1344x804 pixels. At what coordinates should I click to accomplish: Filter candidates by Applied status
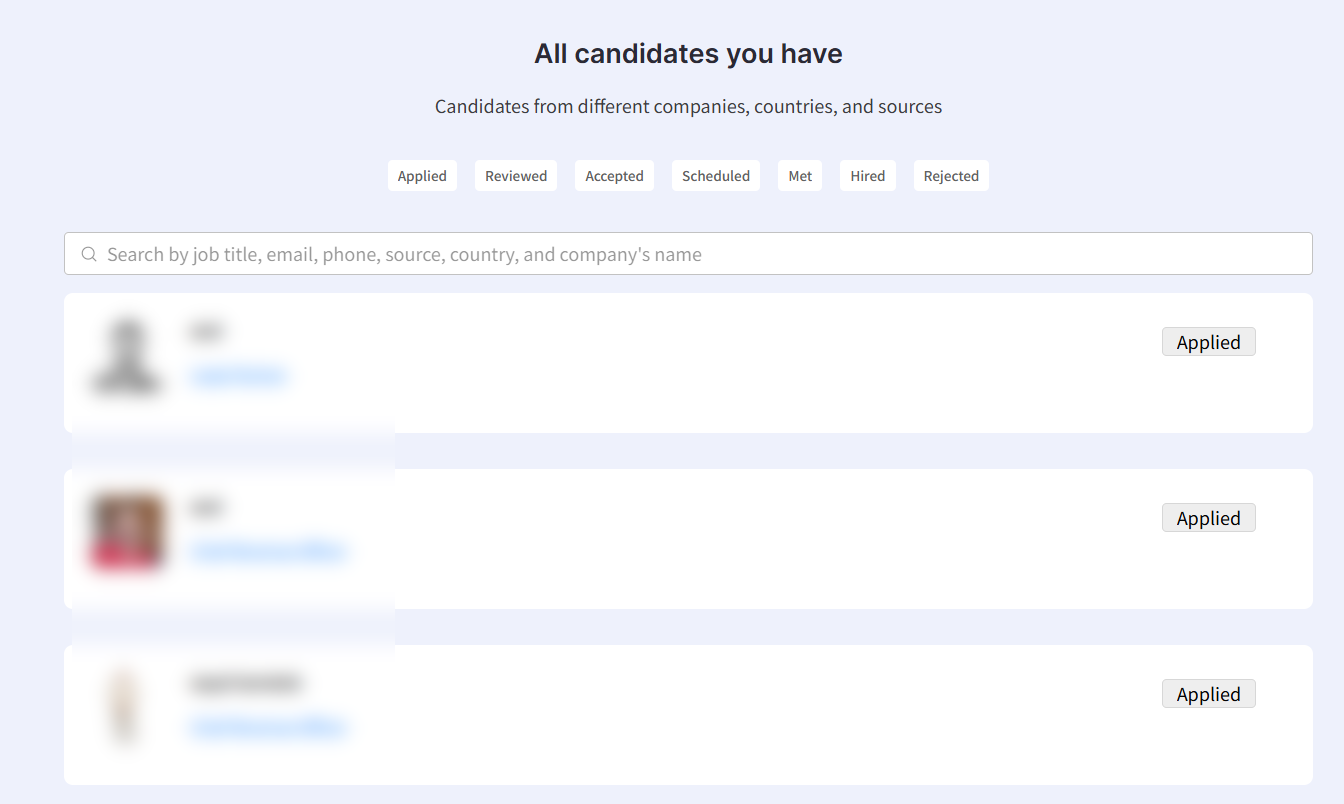(422, 176)
